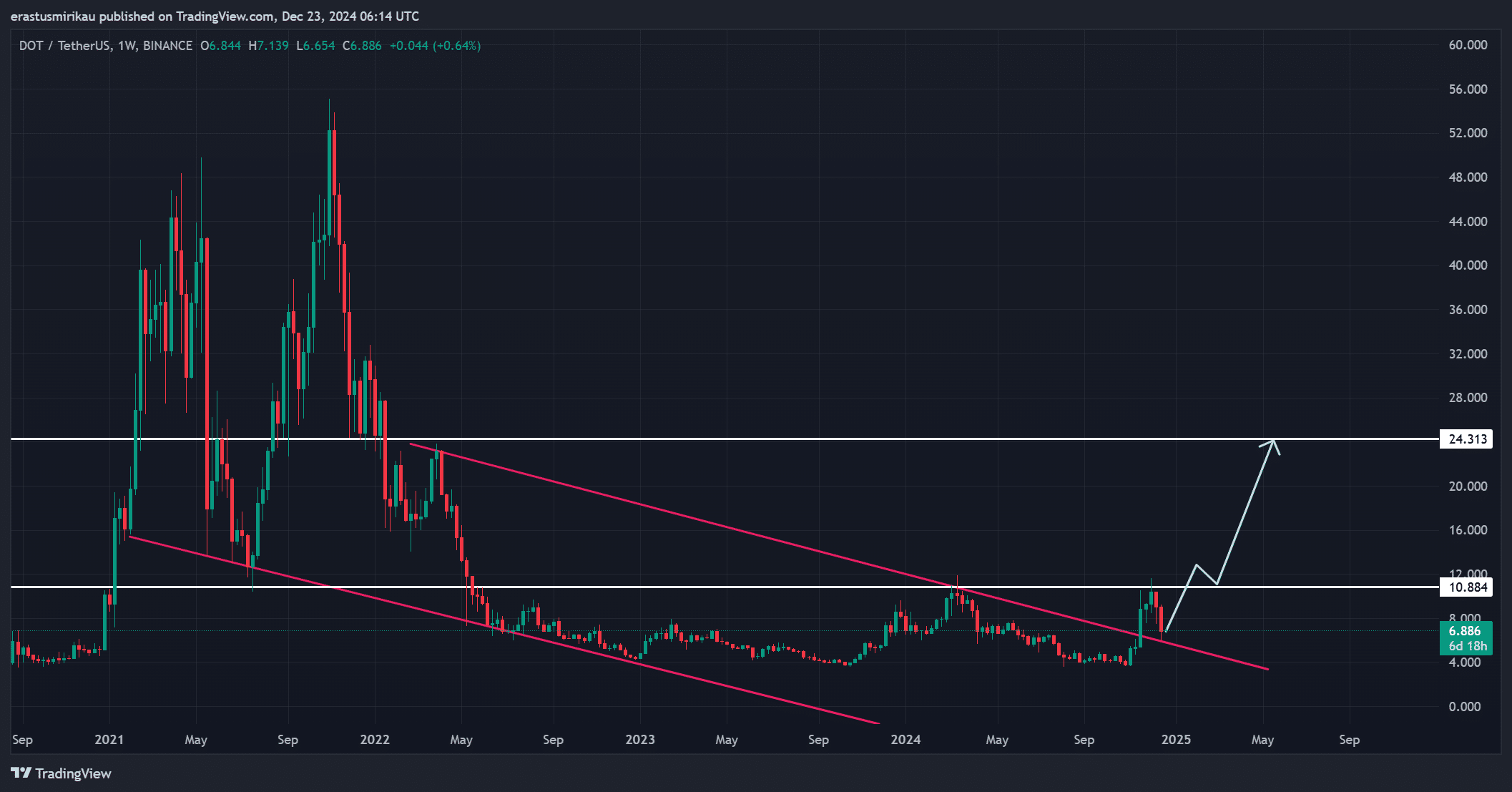Click the 40.000 price axis label
Image resolution: width=1512 pixels, height=792 pixels.
click(1468, 265)
